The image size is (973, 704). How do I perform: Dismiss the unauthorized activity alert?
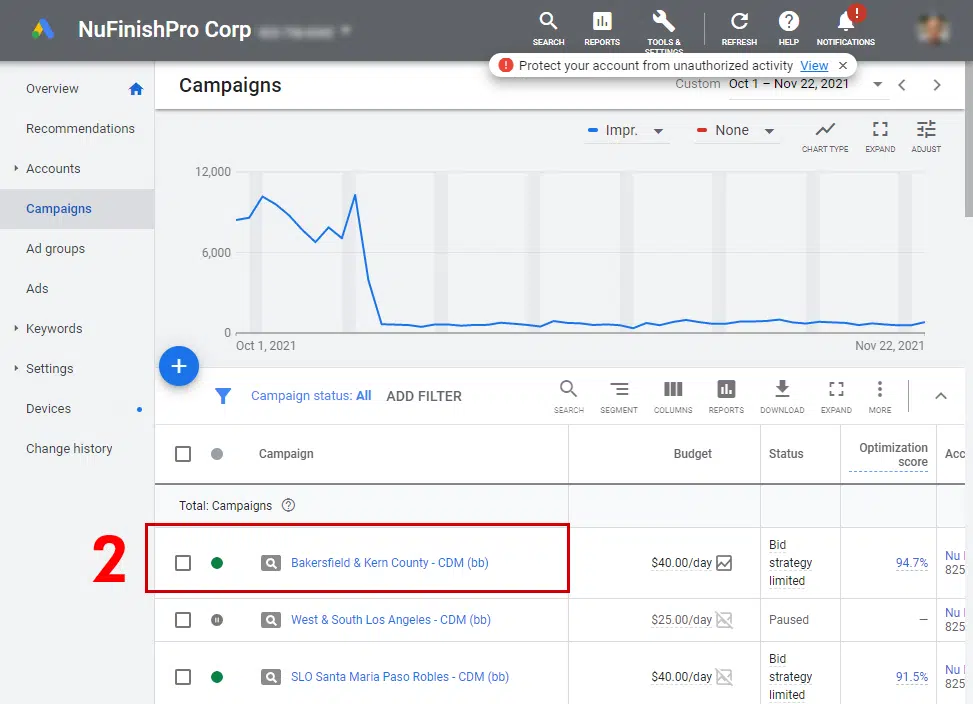pyautogui.click(x=843, y=65)
